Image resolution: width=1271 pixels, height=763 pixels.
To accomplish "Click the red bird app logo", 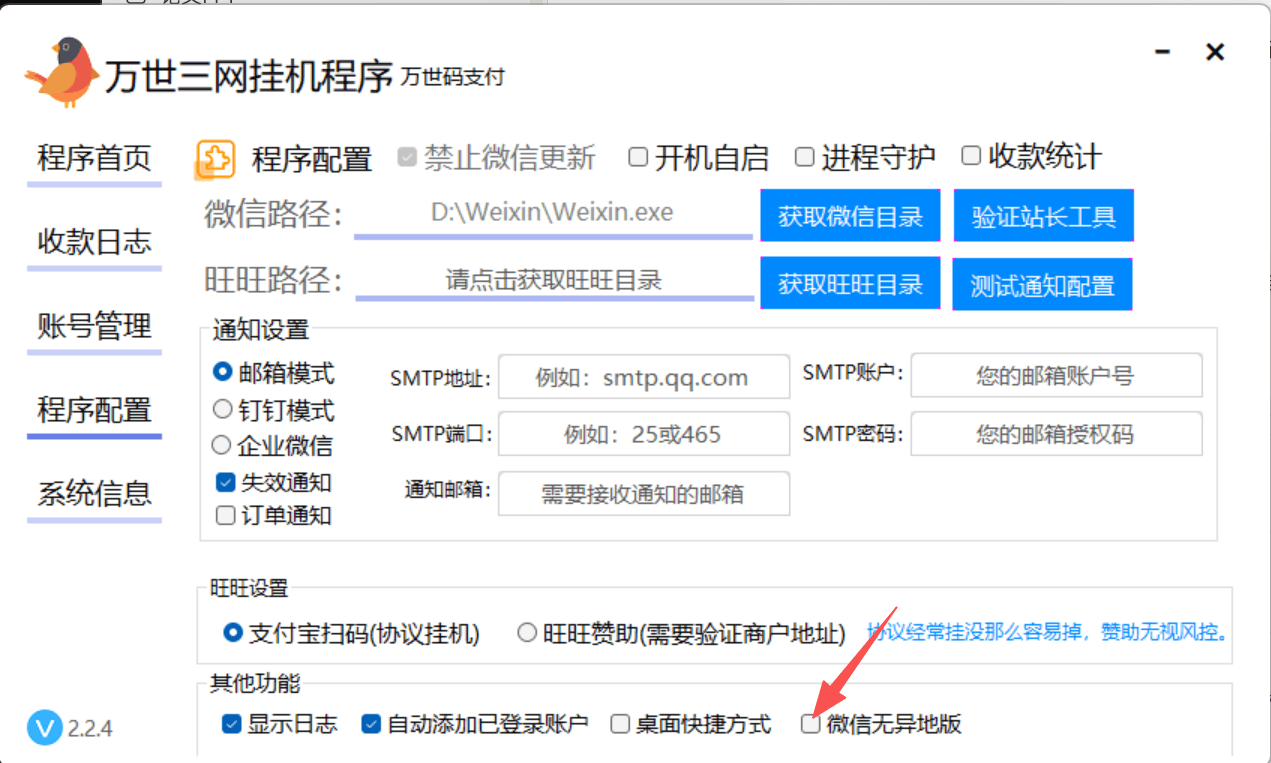I will point(64,72).
